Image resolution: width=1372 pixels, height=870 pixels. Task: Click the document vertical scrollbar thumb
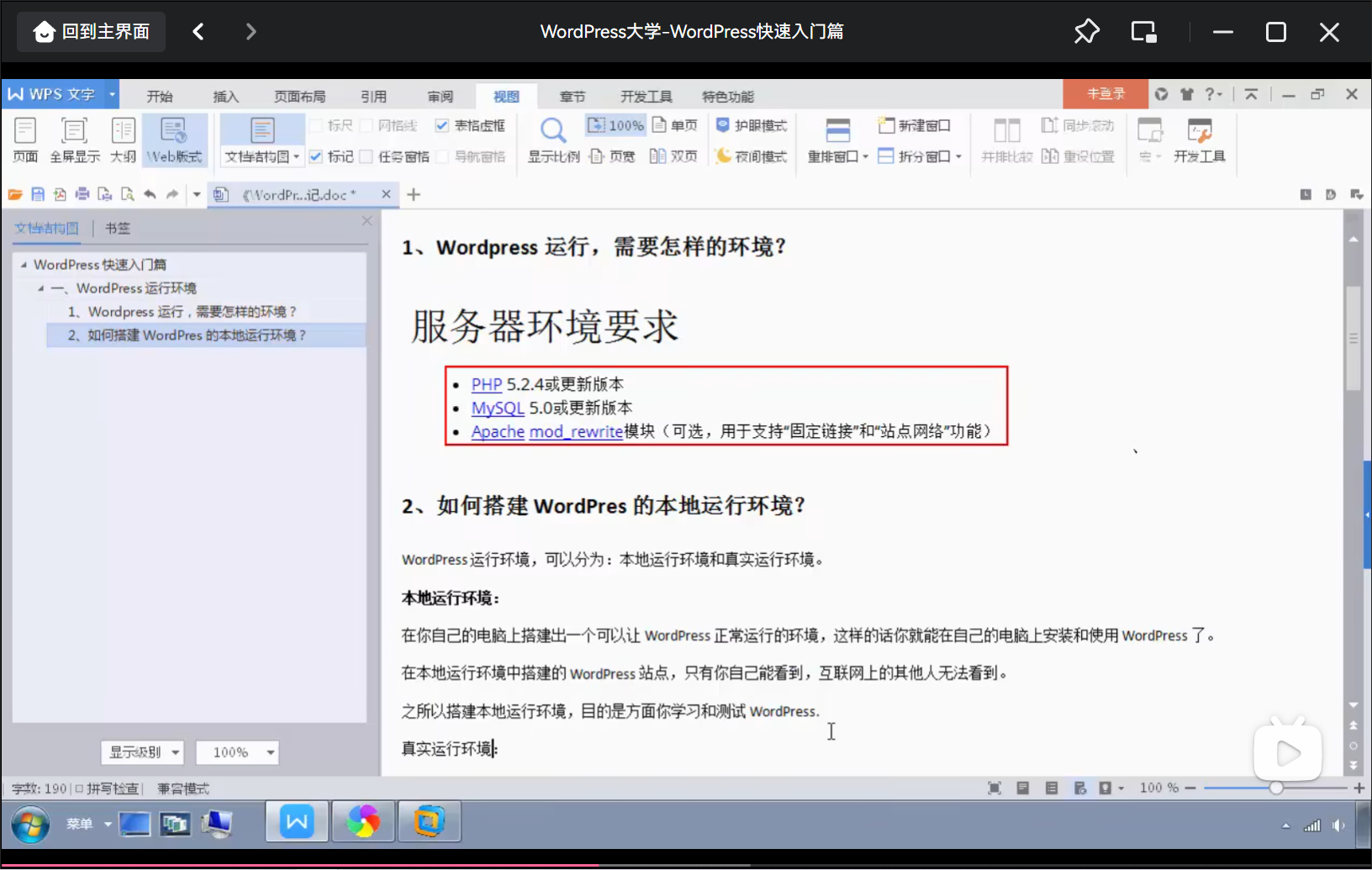[x=1353, y=339]
